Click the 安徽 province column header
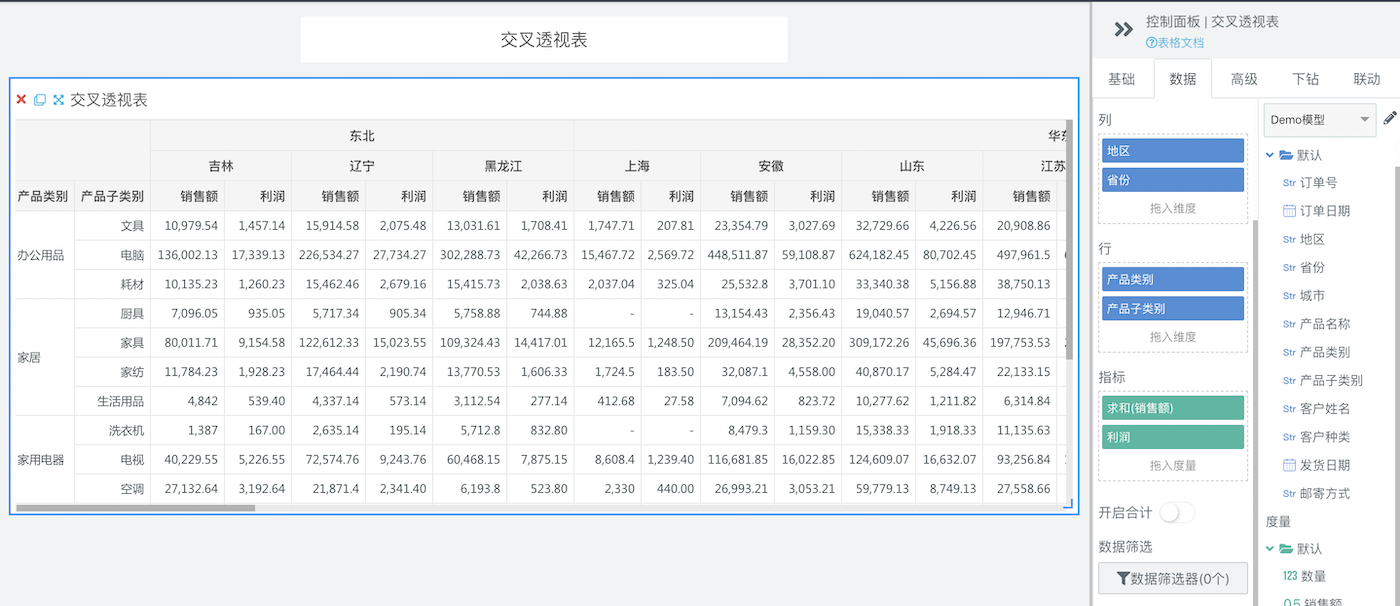The height and width of the screenshot is (606, 1400). point(771,166)
